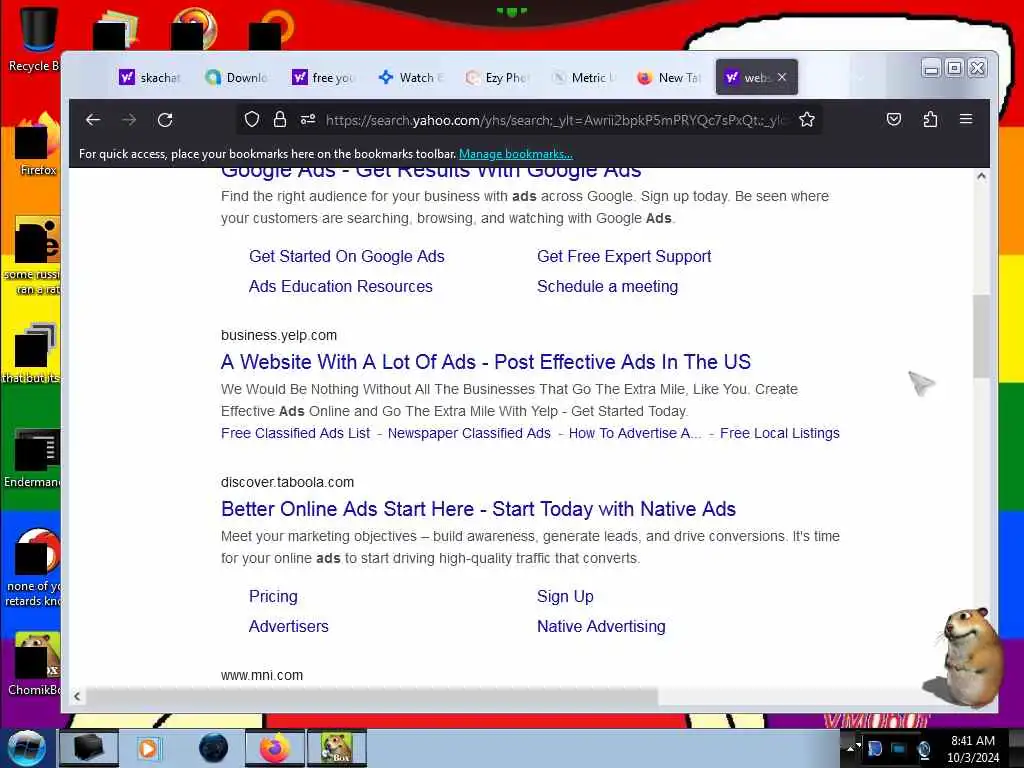Switch to the 'free you' Yahoo tab
Screen dimensions: 1024x768
coord(322,78)
